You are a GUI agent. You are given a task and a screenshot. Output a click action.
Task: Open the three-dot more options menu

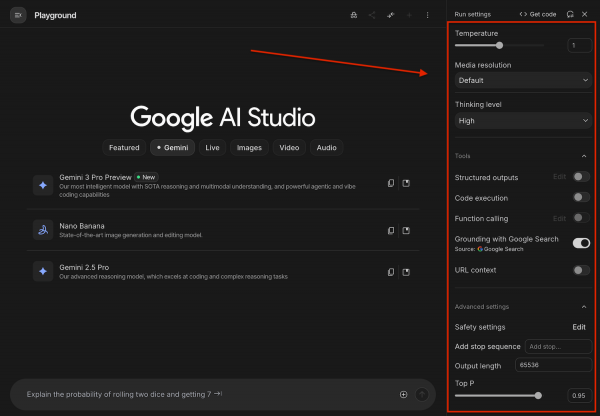click(x=427, y=15)
